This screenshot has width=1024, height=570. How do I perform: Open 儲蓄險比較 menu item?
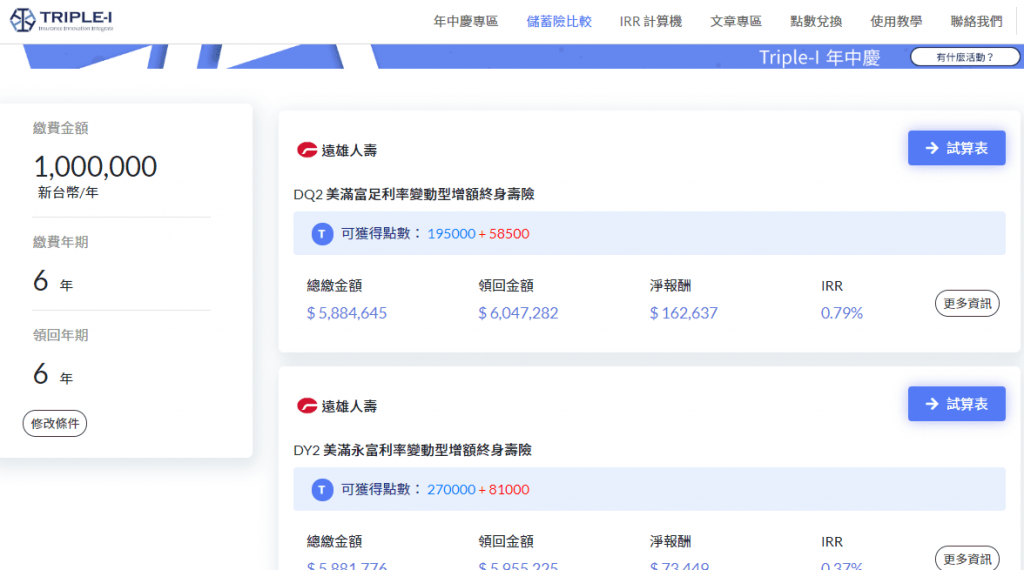(x=559, y=22)
